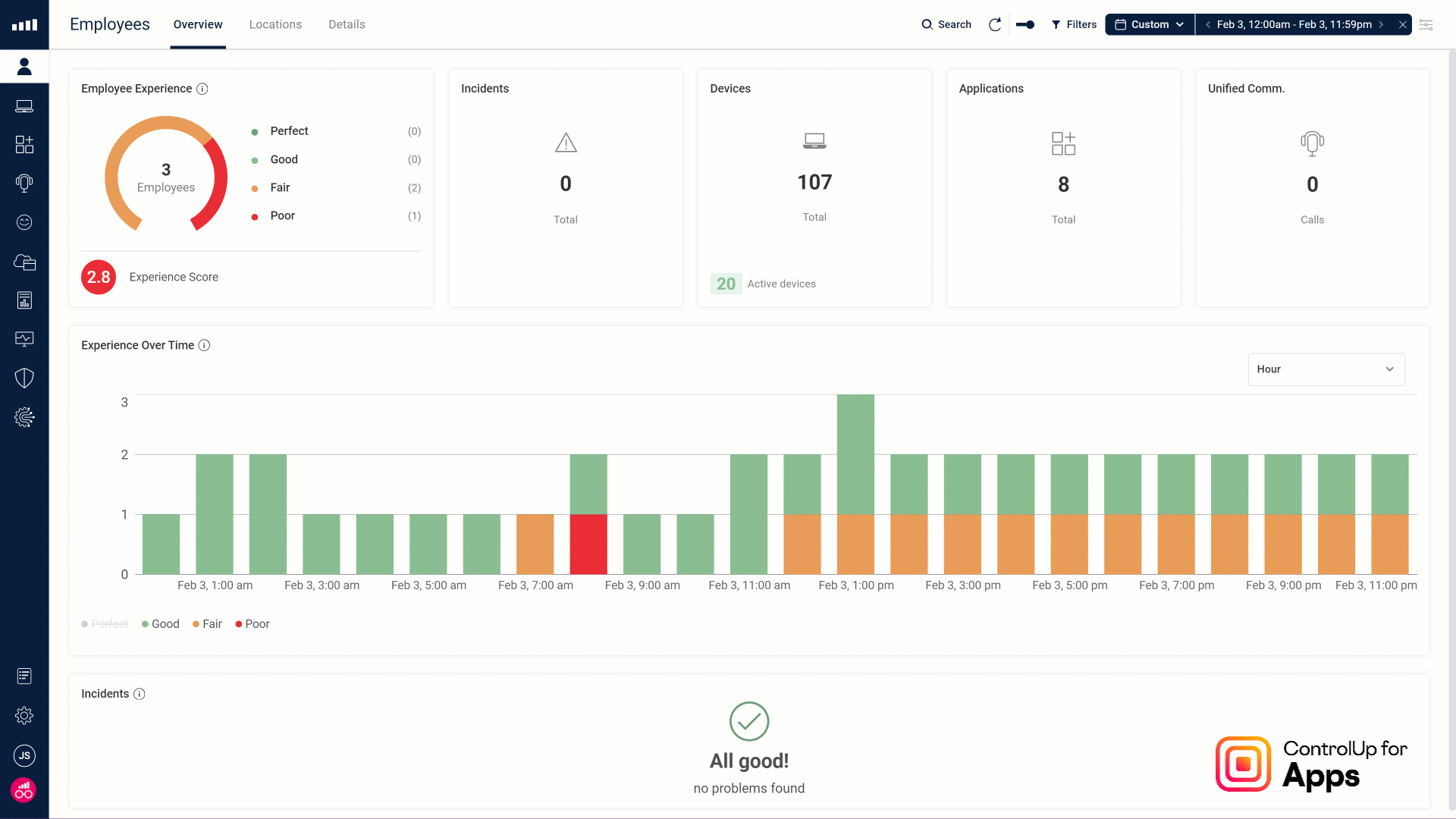Hide the Poor series via the legend
Viewport: 1456px width, 819px height.
point(252,623)
